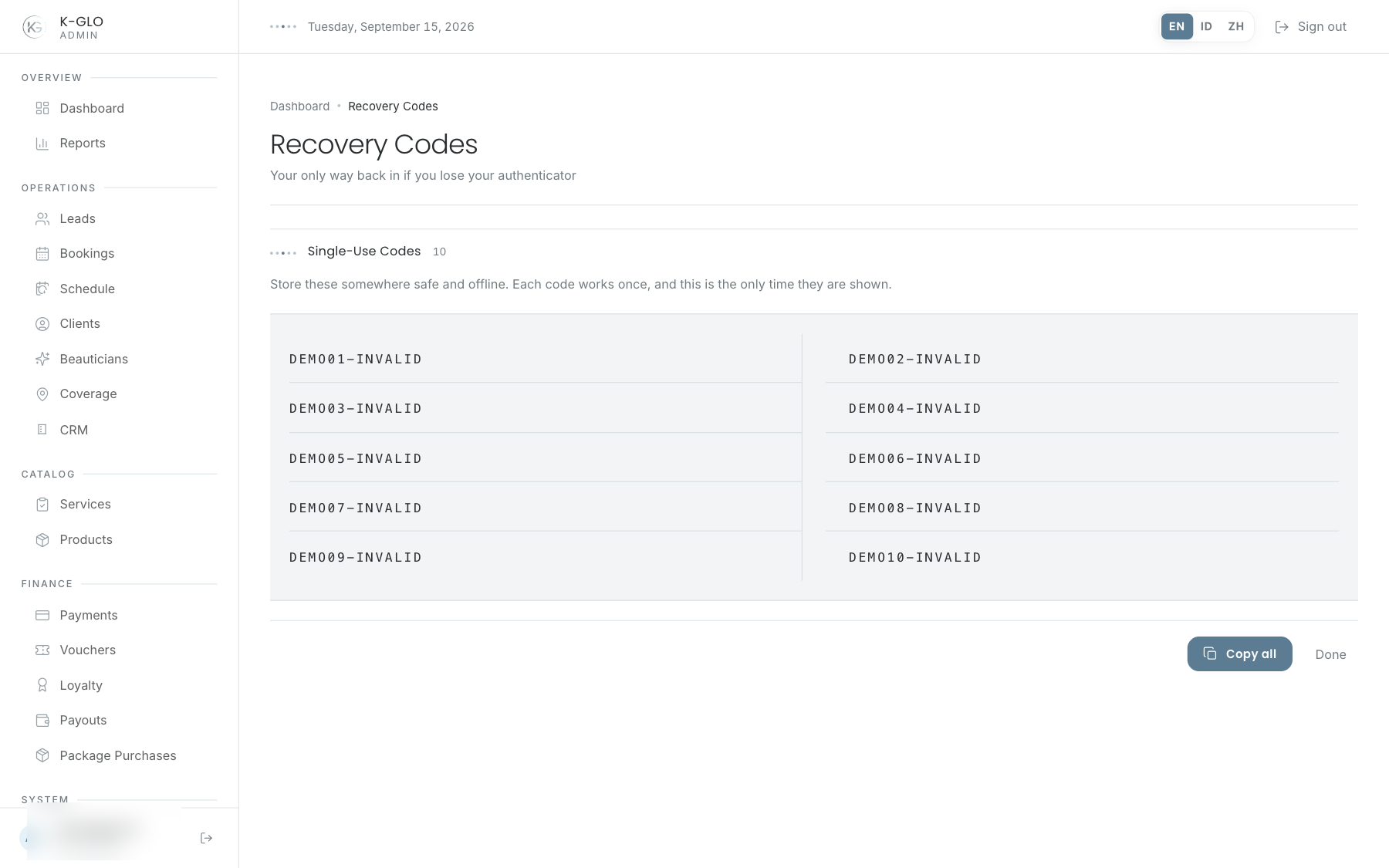The height and width of the screenshot is (868, 1389).
Task: Click the Services clipboard icon
Action: pyautogui.click(x=42, y=505)
